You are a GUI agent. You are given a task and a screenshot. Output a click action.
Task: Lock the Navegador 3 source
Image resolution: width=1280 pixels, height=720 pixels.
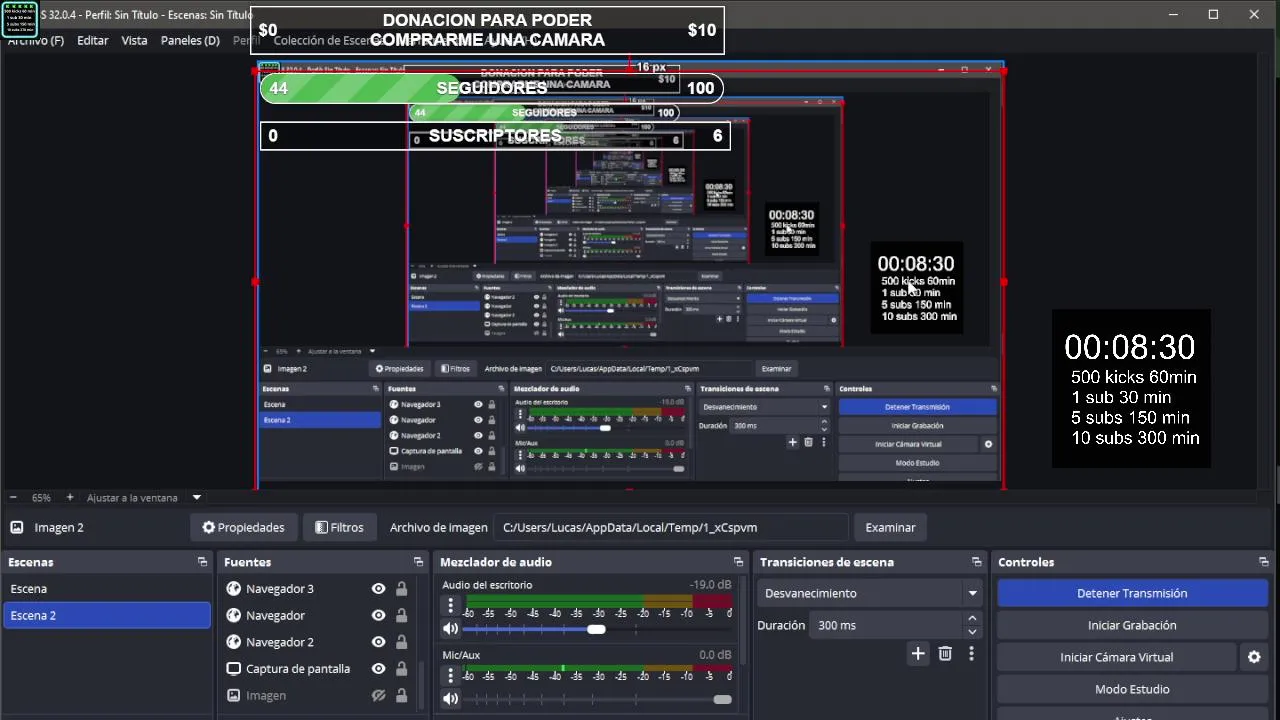(401, 589)
